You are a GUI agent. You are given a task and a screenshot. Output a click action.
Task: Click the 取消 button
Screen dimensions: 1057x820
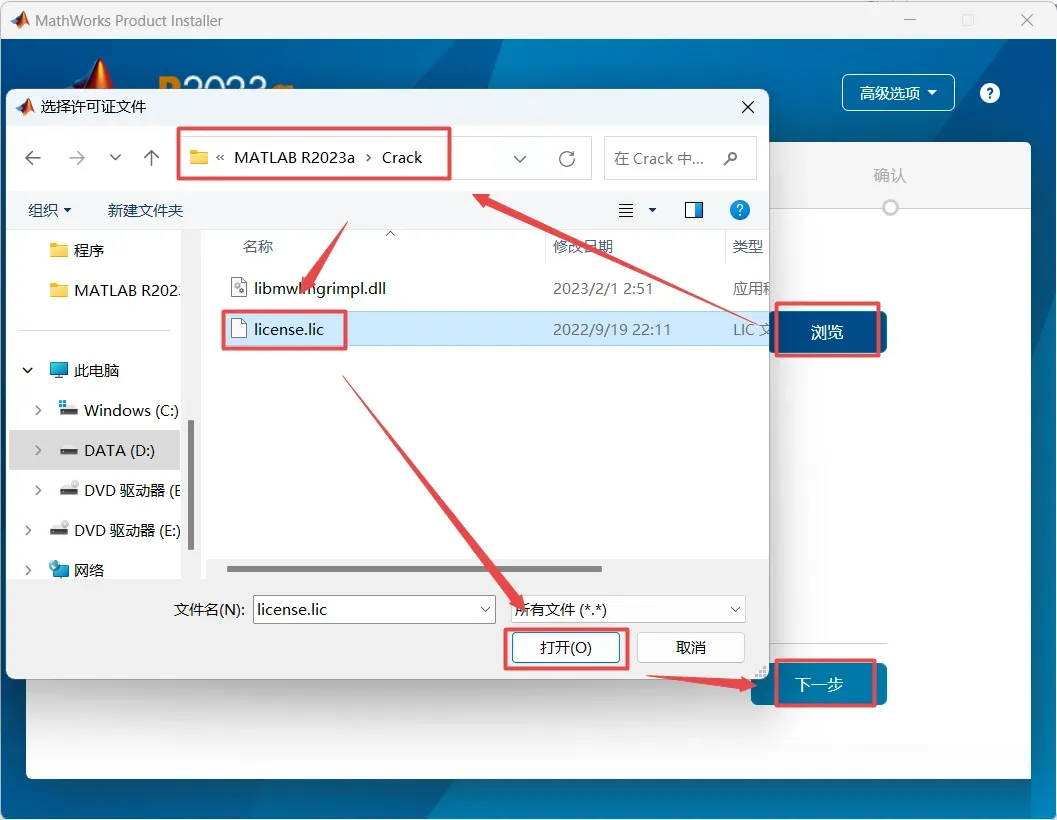coord(690,647)
